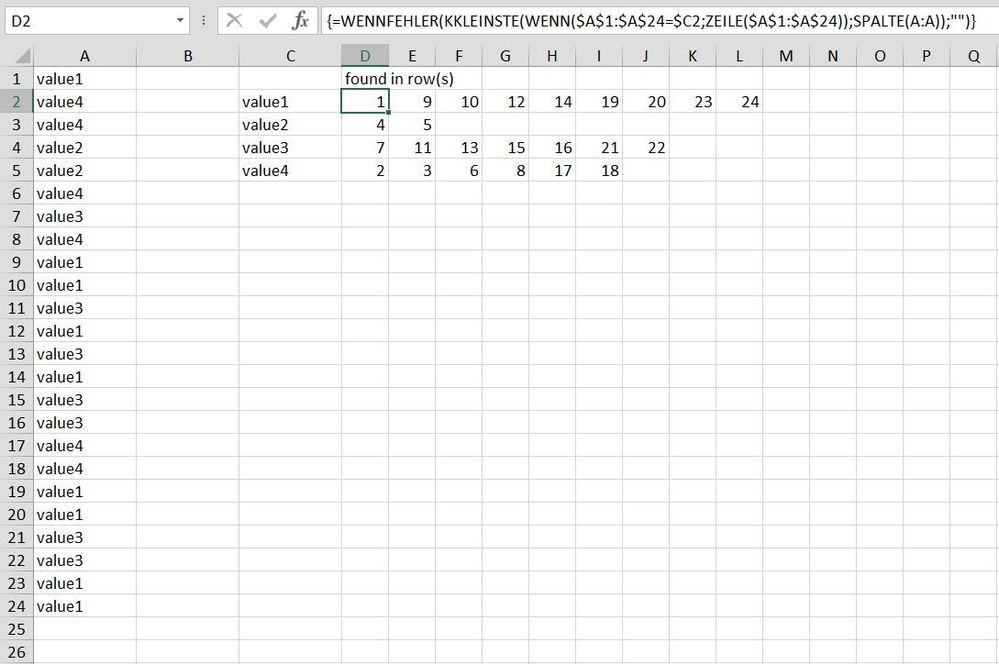Click cell L2 showing 24
The width and height of the screenshot is (999, 664).
tap(739, 102)
